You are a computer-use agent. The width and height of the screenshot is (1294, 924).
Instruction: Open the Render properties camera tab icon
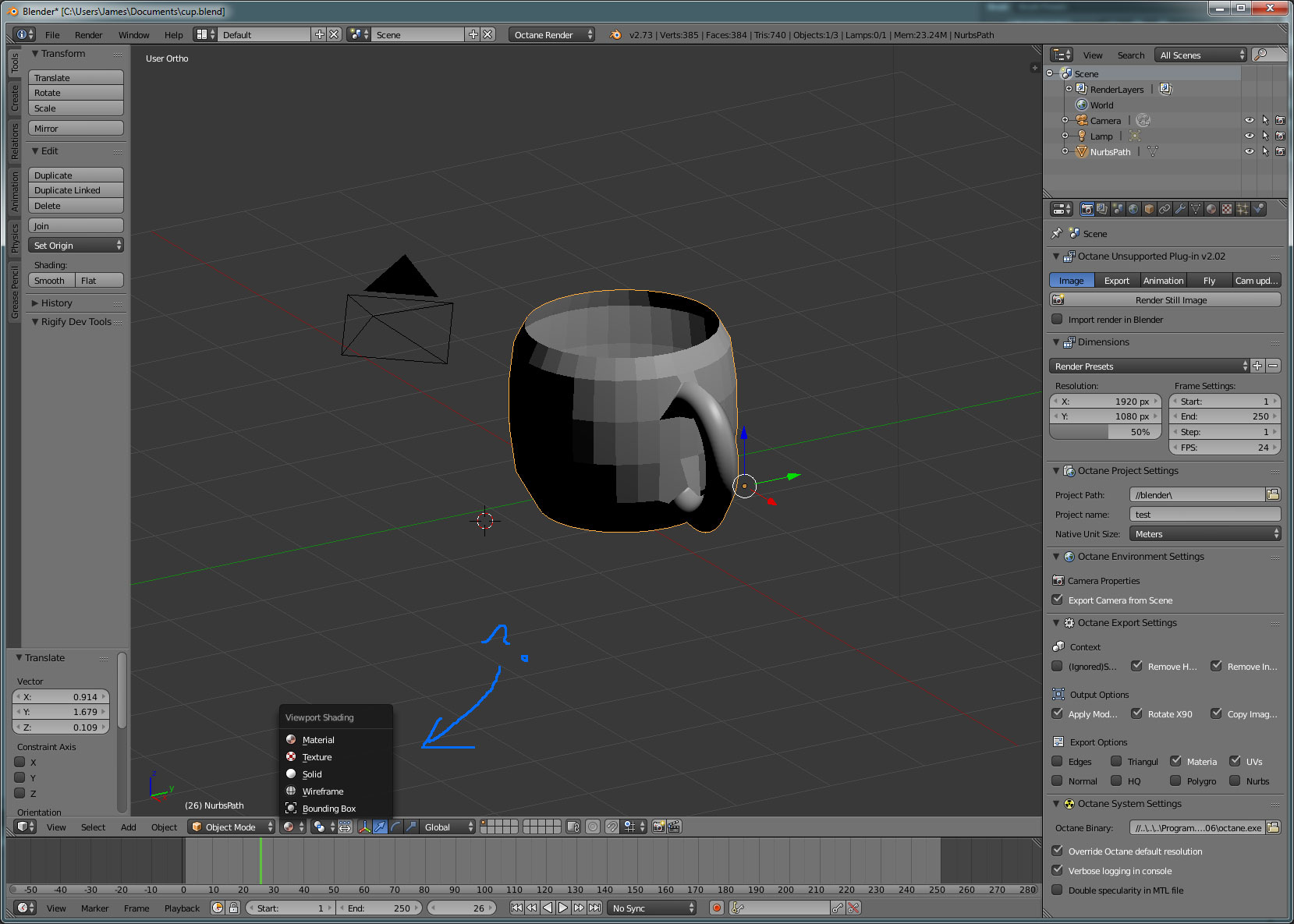1087,209
